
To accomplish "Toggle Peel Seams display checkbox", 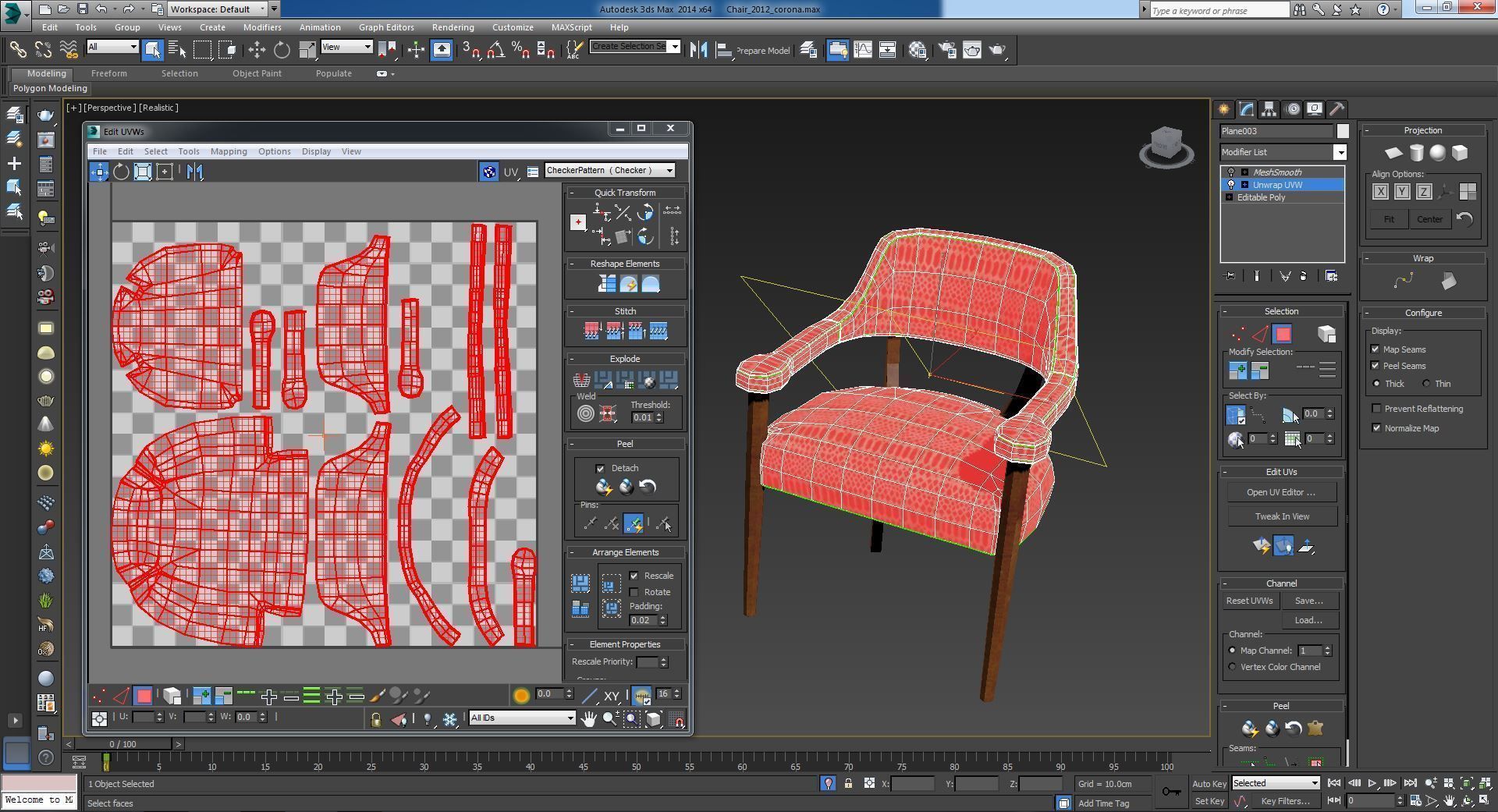I will pos(1376,366).
